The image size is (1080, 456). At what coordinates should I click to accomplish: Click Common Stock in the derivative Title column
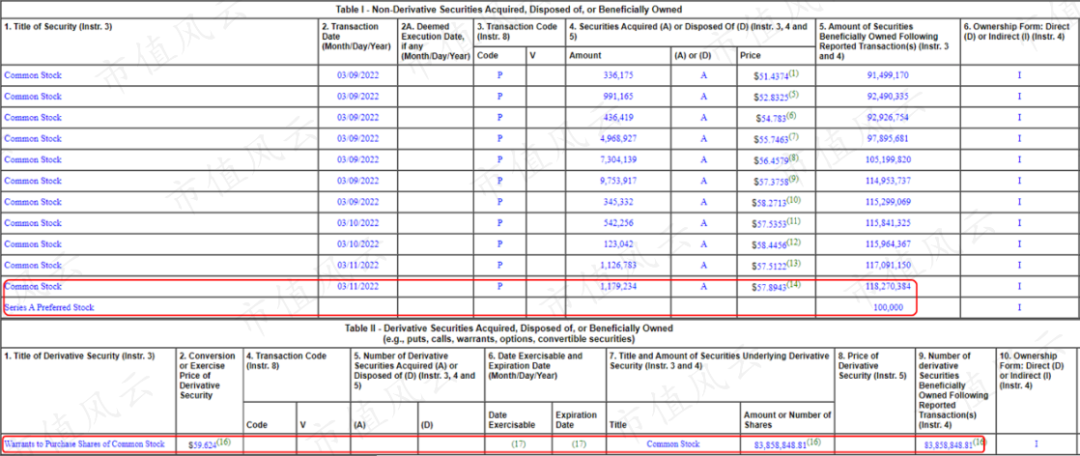(x=674, y=444)
